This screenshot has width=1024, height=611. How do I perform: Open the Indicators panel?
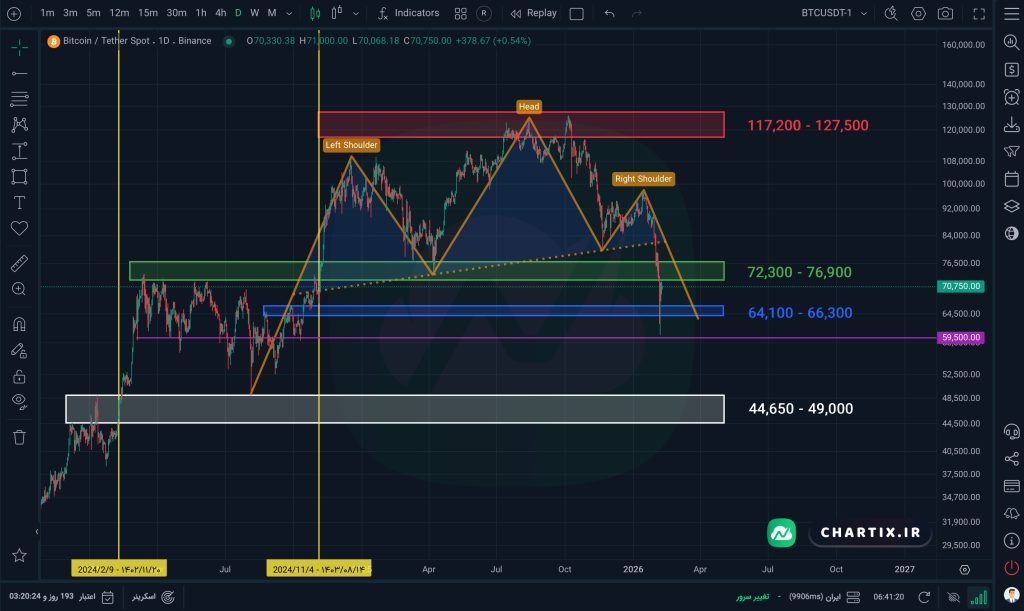(x=408, y=13)
